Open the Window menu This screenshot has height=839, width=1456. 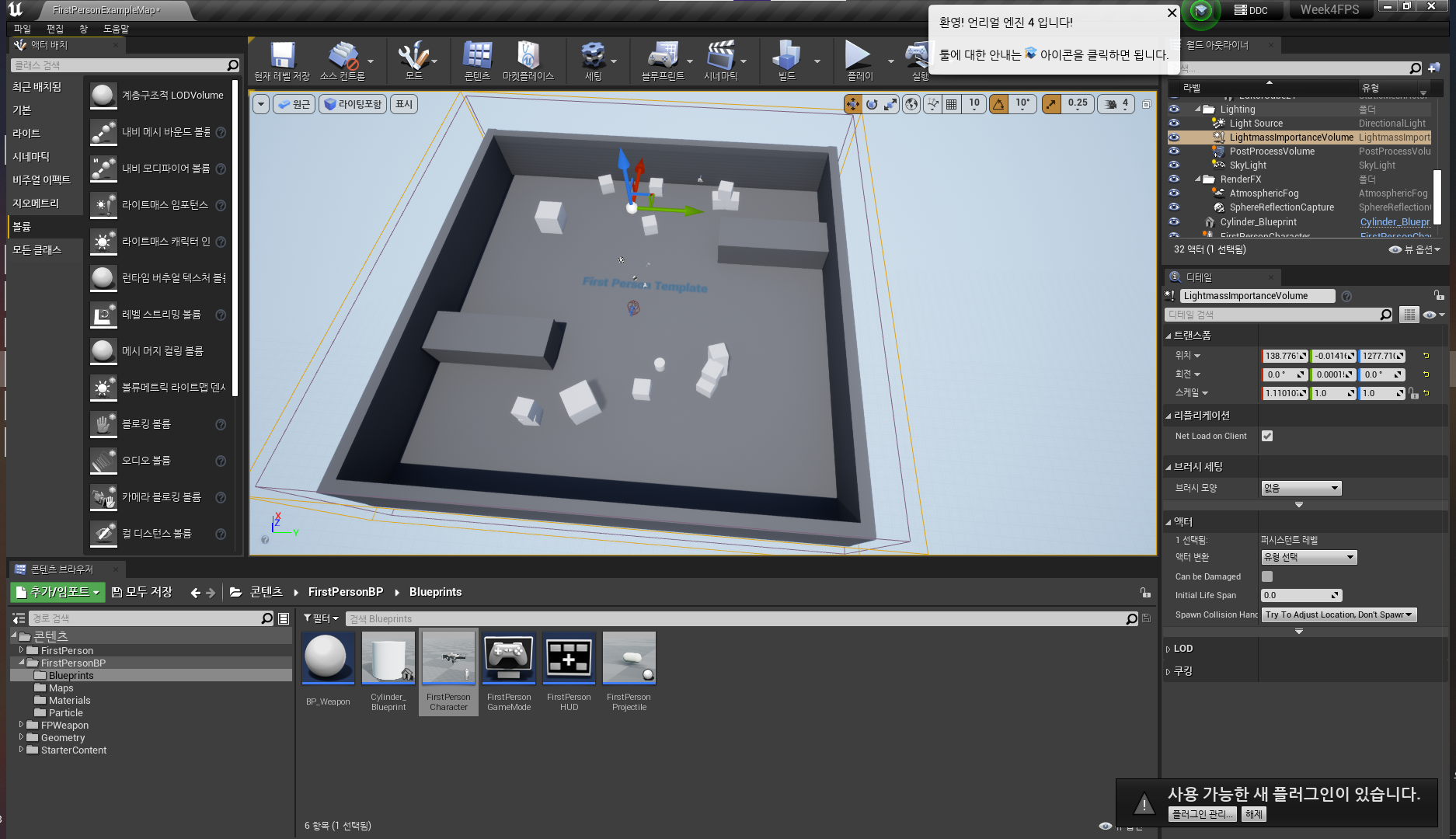click(83, 29)
